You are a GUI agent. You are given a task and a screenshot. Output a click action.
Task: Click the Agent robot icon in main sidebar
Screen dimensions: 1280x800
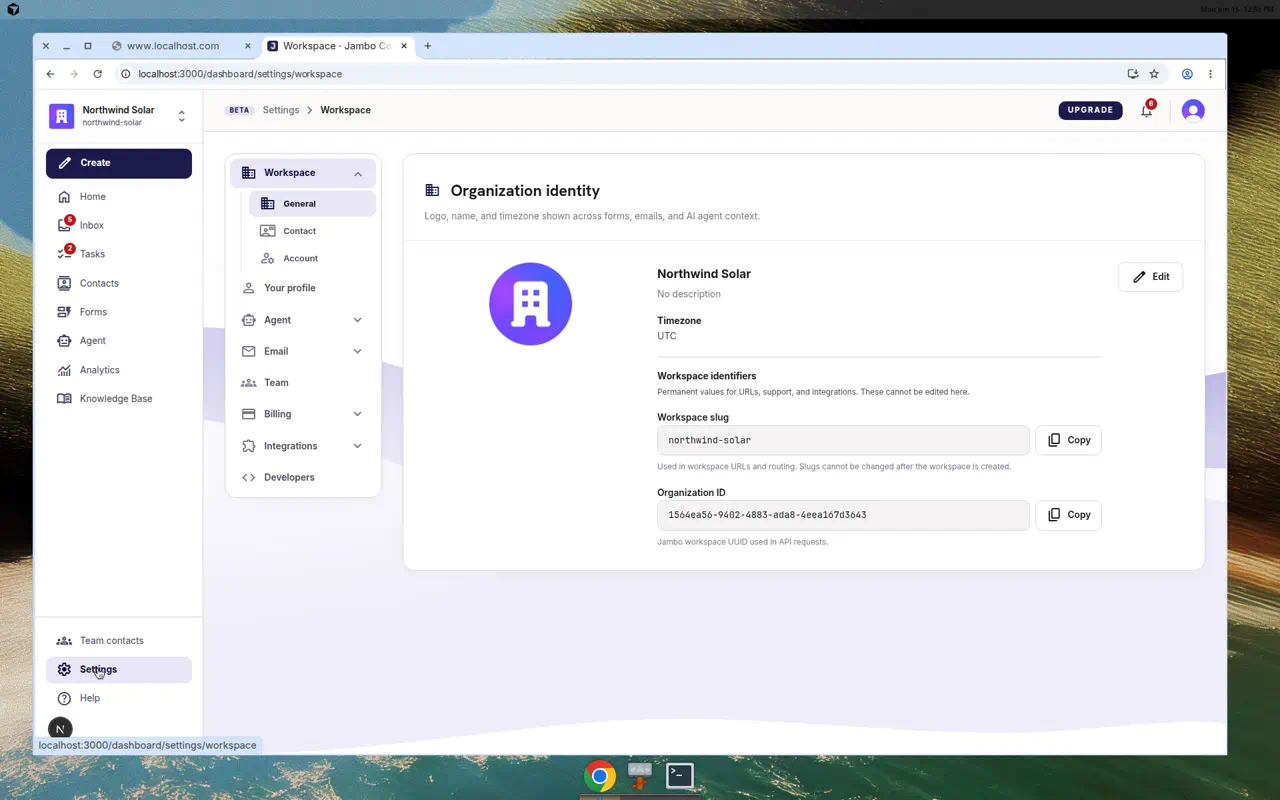[x=64, y=341]
